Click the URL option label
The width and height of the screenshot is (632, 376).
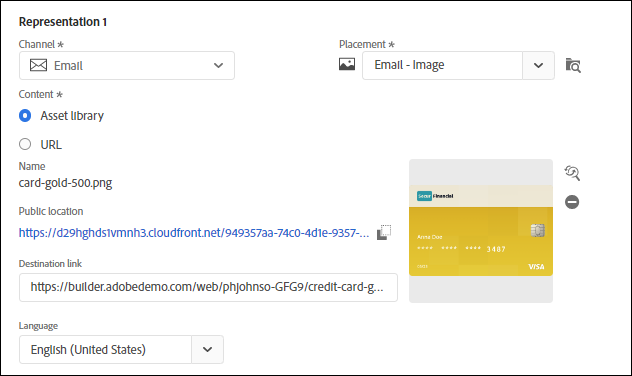click(51, 145)
